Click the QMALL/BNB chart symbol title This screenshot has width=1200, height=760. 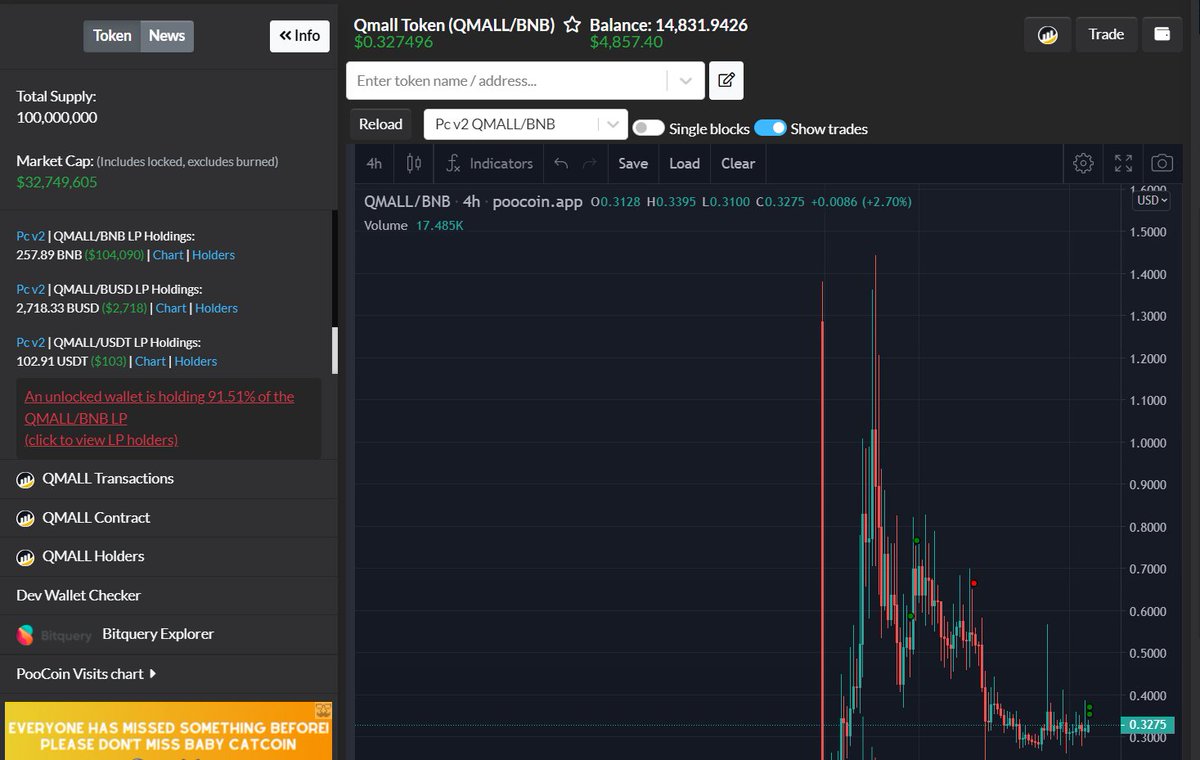click(407, 201)
